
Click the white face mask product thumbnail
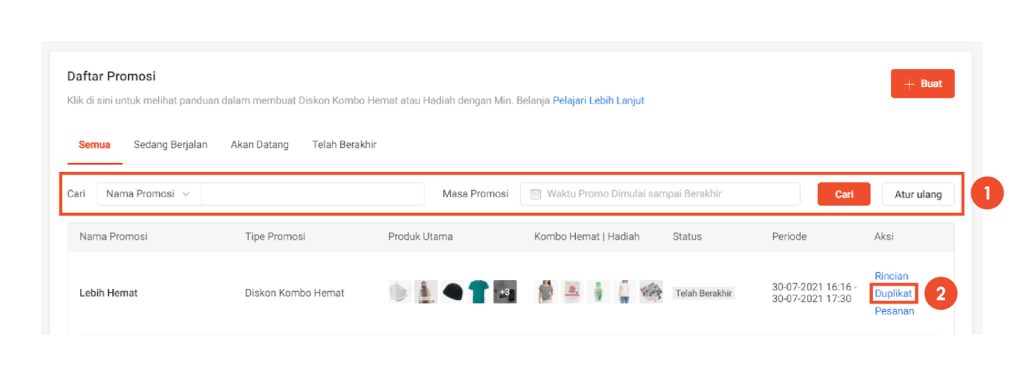click(x=400, y=292)
